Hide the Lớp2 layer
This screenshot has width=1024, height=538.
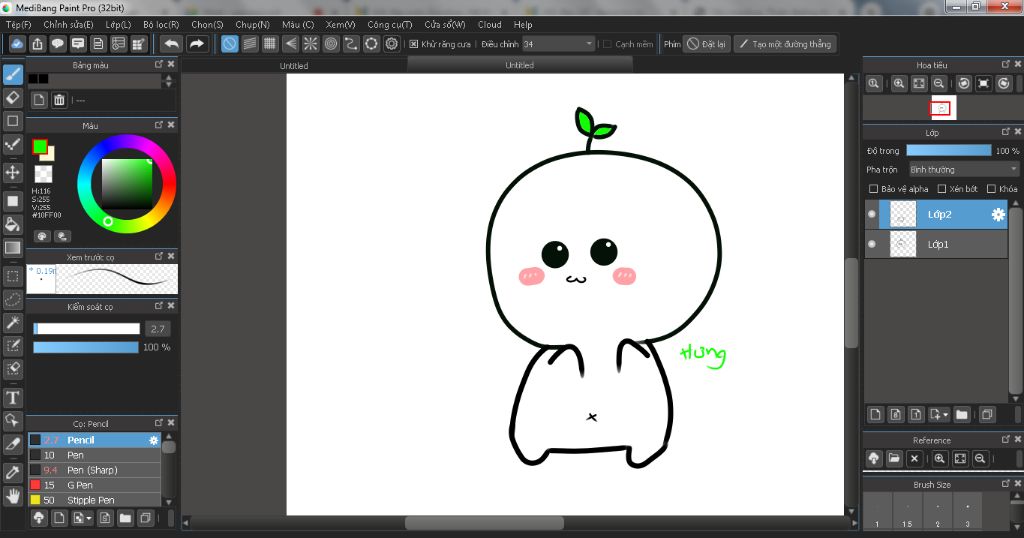click(872, 214)
